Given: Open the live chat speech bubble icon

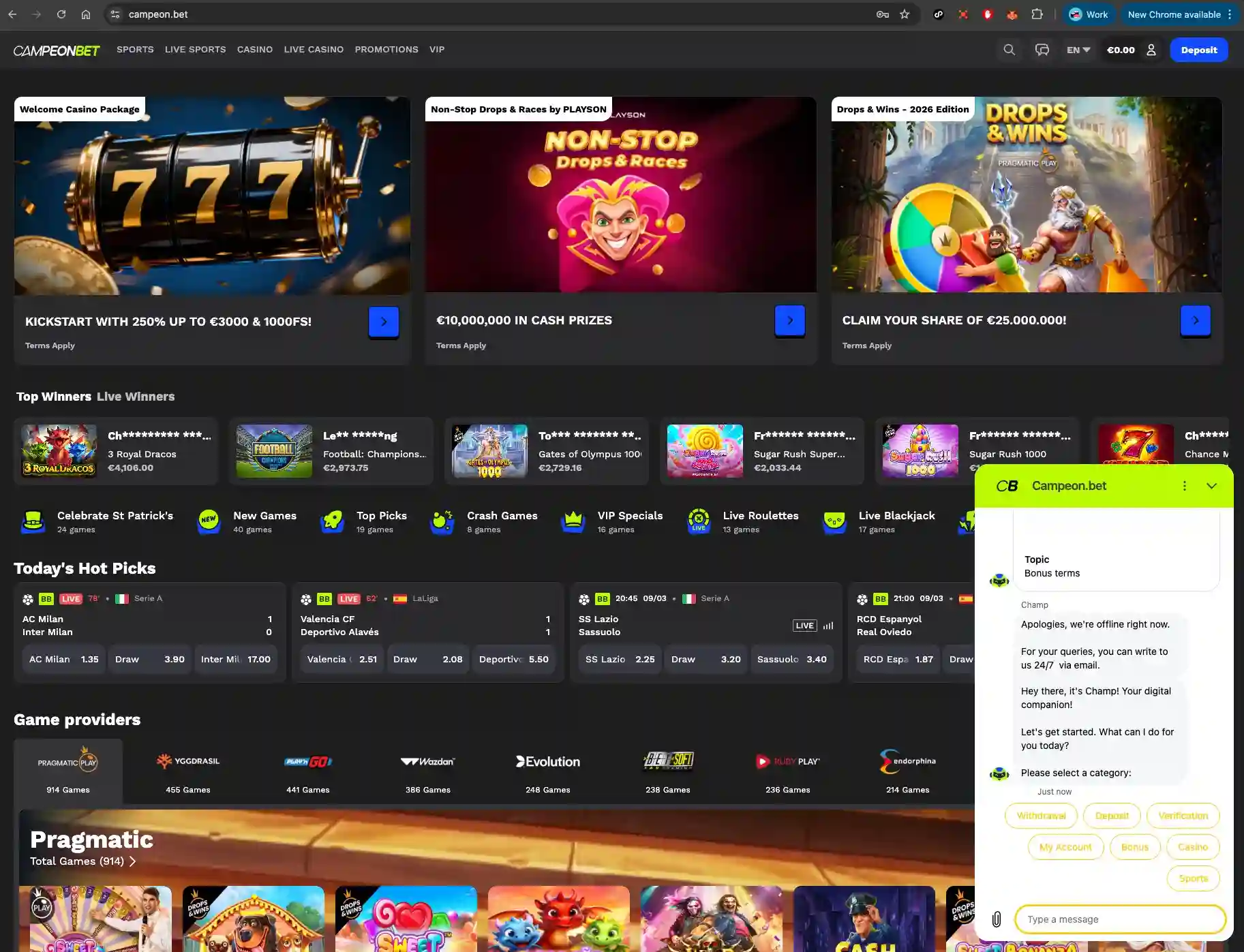Looking at the screenshot, I should (x=1042, y=50).
